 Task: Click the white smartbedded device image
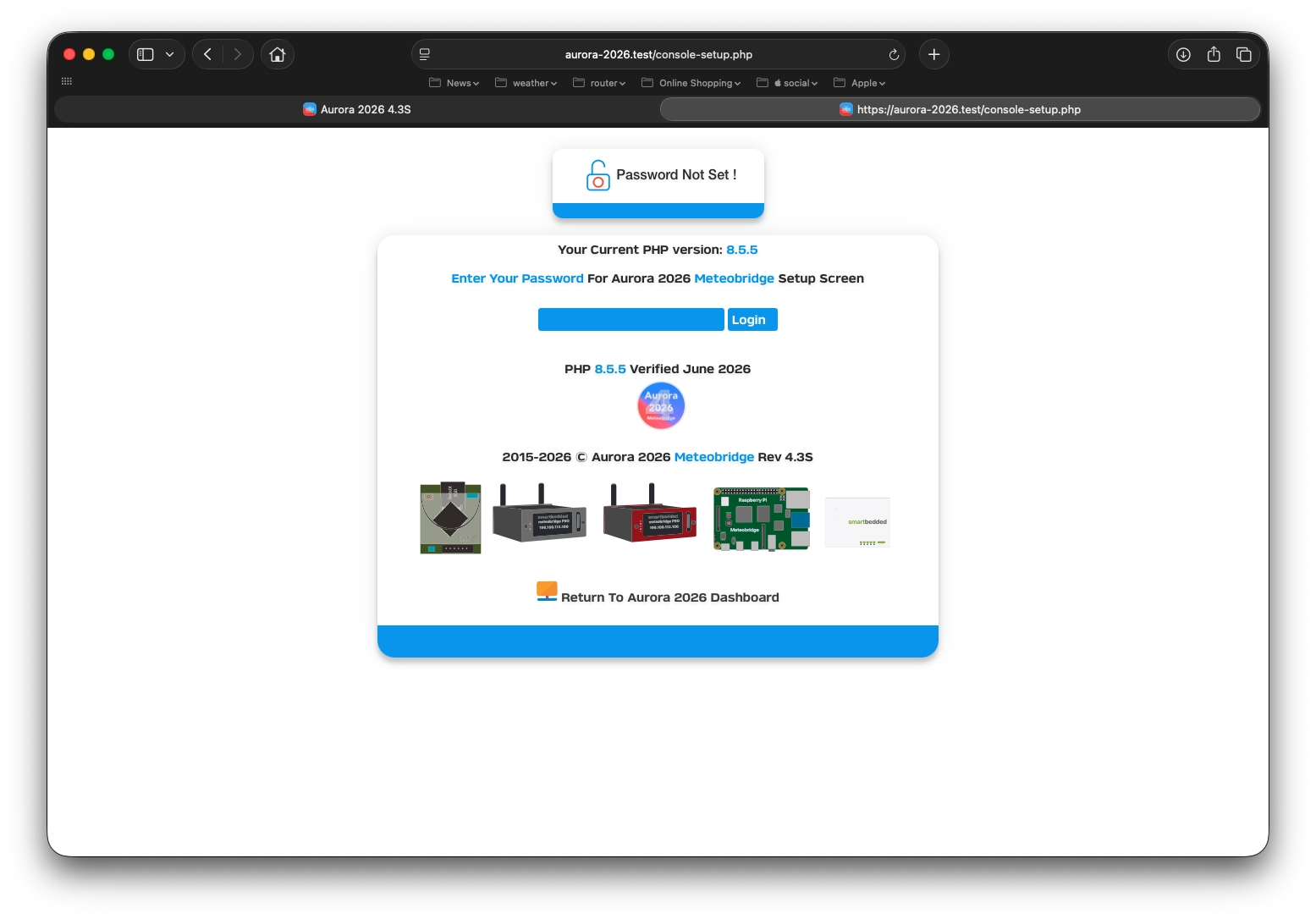click(857, 522)
